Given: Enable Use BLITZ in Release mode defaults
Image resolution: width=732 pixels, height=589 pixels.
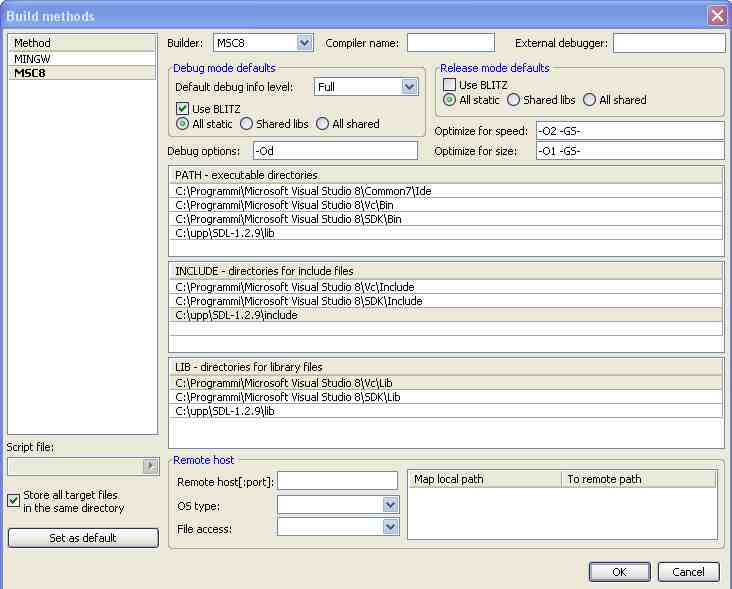Looking at the screenshot, I should pos(450,85).
